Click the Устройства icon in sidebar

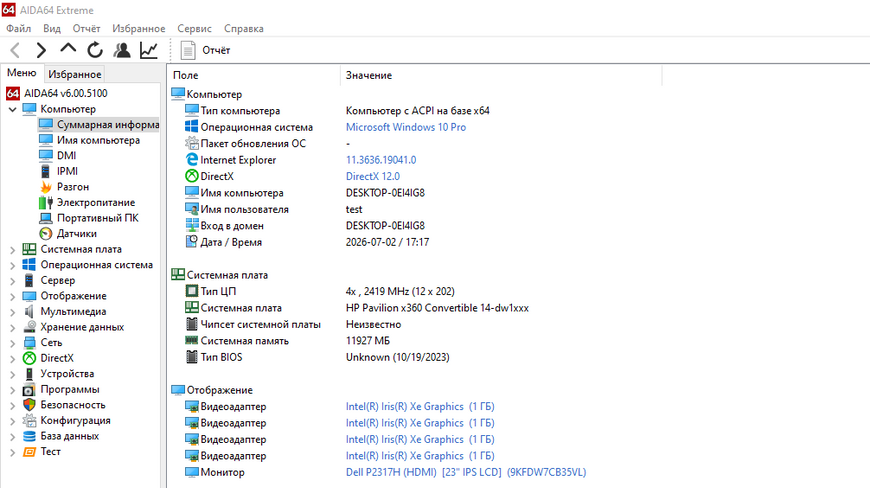[29, 373]
